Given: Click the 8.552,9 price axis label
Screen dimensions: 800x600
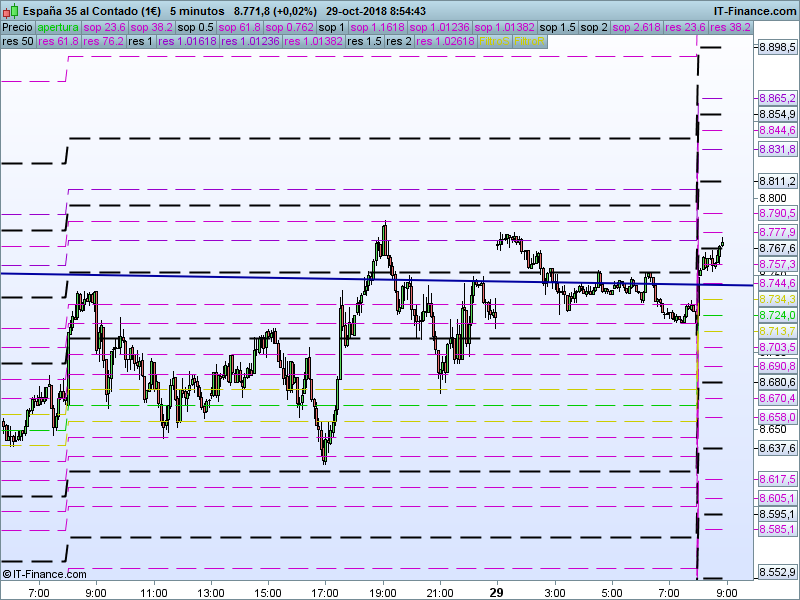Looking at the screenshot, I should coord(777,572).
